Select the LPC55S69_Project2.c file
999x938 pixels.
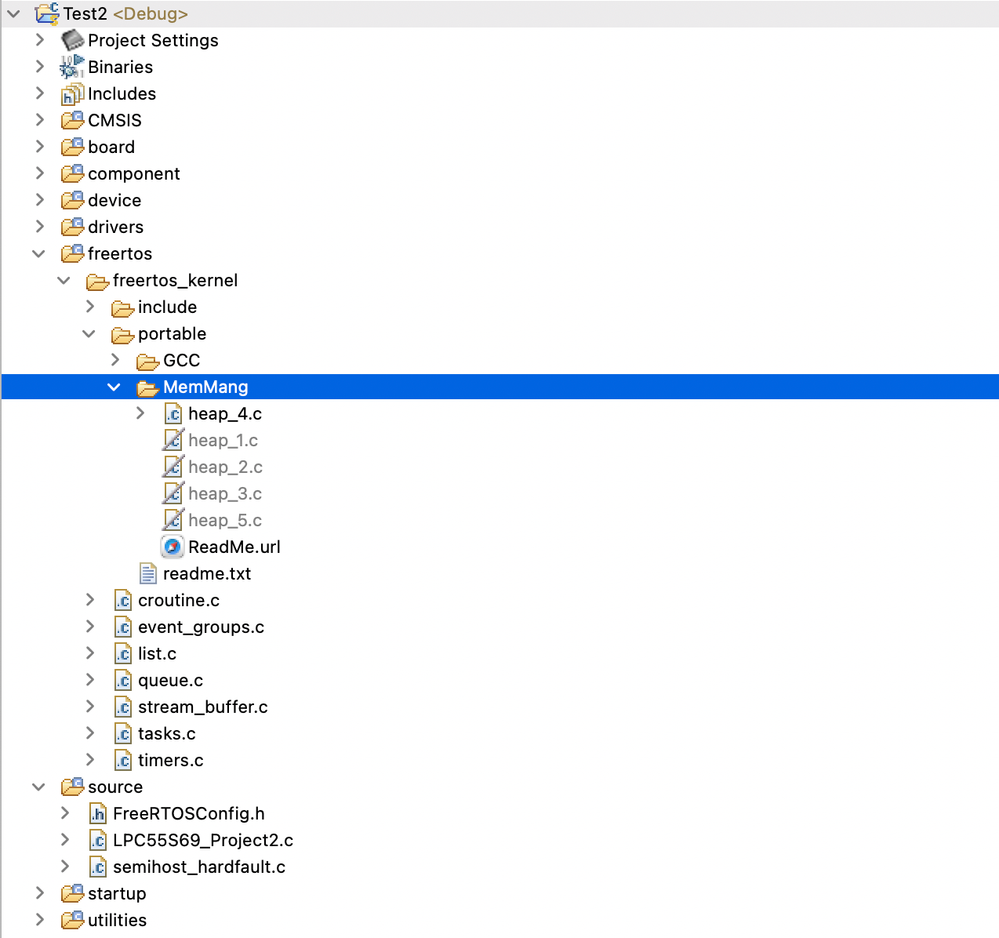[x=203, y=841]
